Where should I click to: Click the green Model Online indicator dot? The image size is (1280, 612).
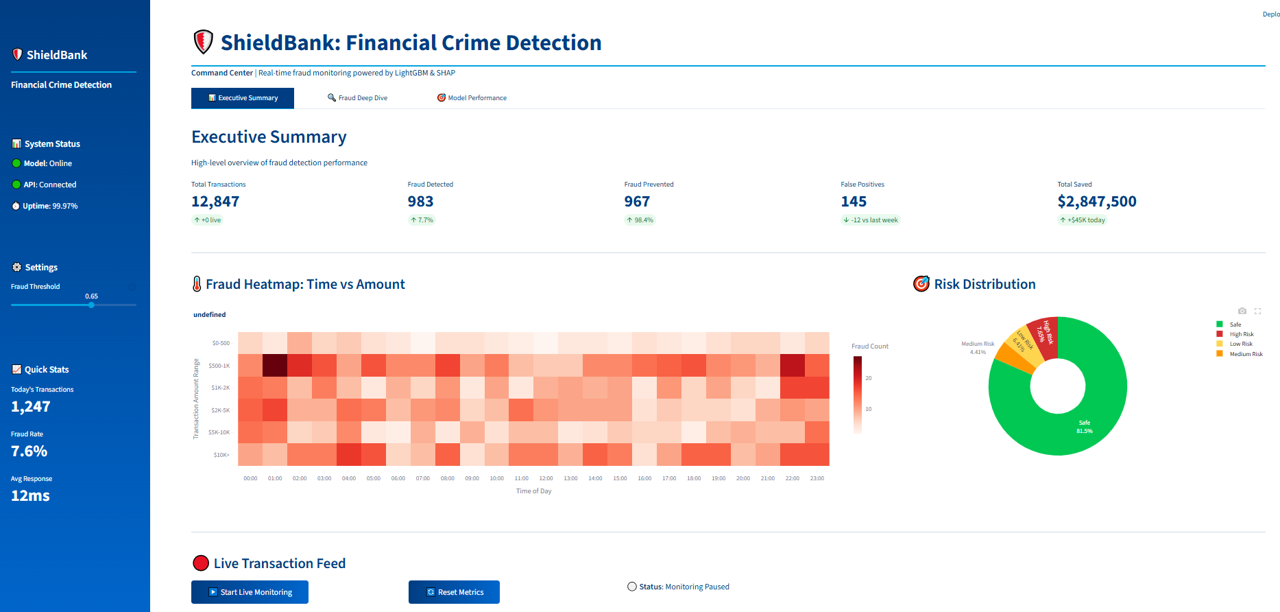coord(16,163)
